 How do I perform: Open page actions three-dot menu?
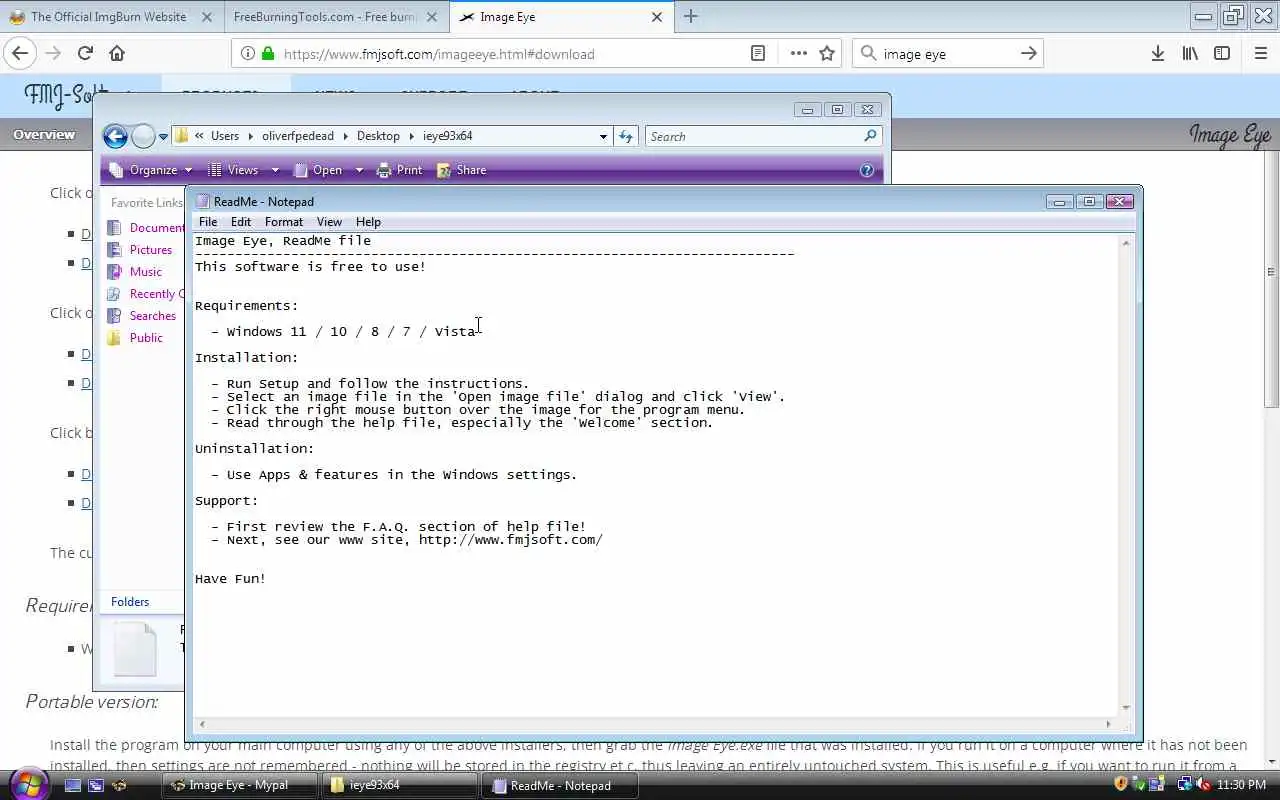798,54
